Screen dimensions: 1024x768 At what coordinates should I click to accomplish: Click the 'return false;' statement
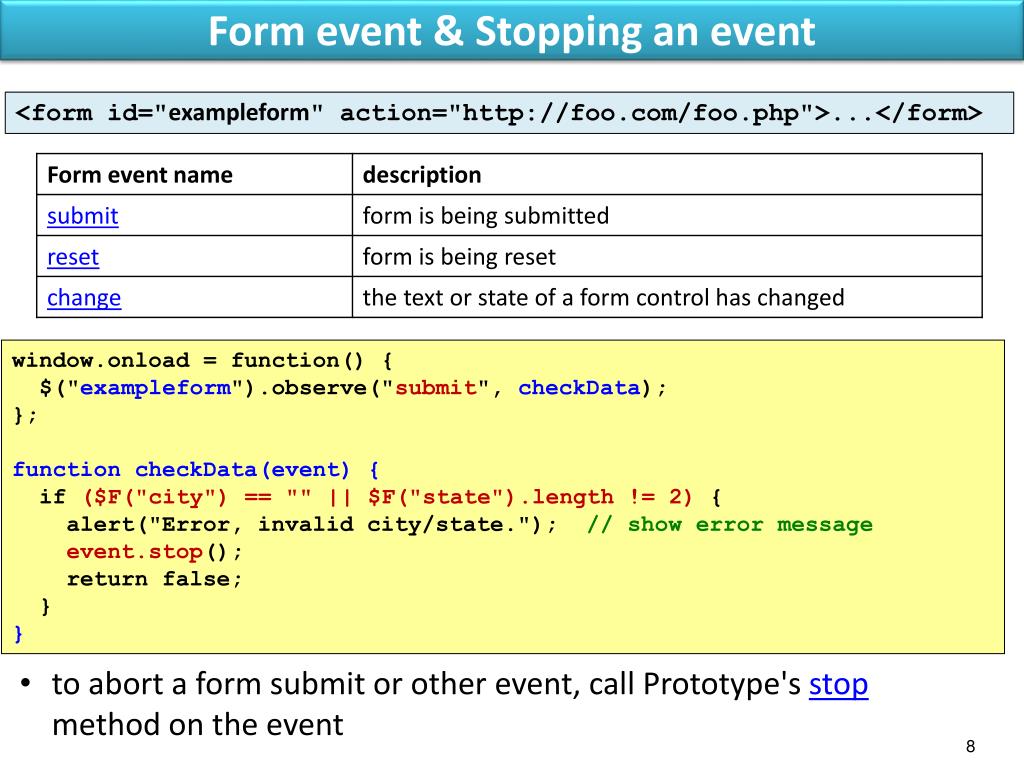(x=154, y=579)
